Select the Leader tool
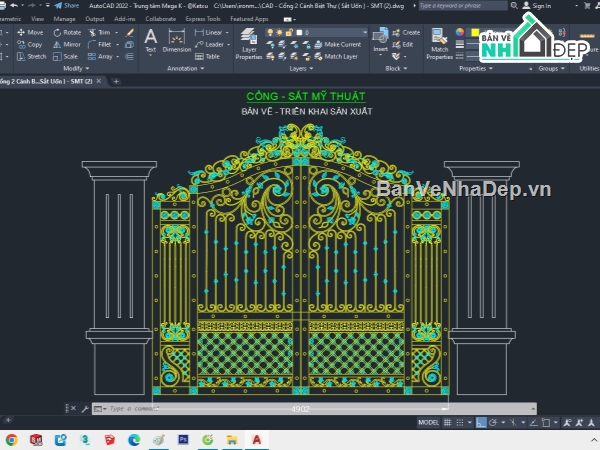600x450 pixels. pyautogui.click(x=209, y=44)
